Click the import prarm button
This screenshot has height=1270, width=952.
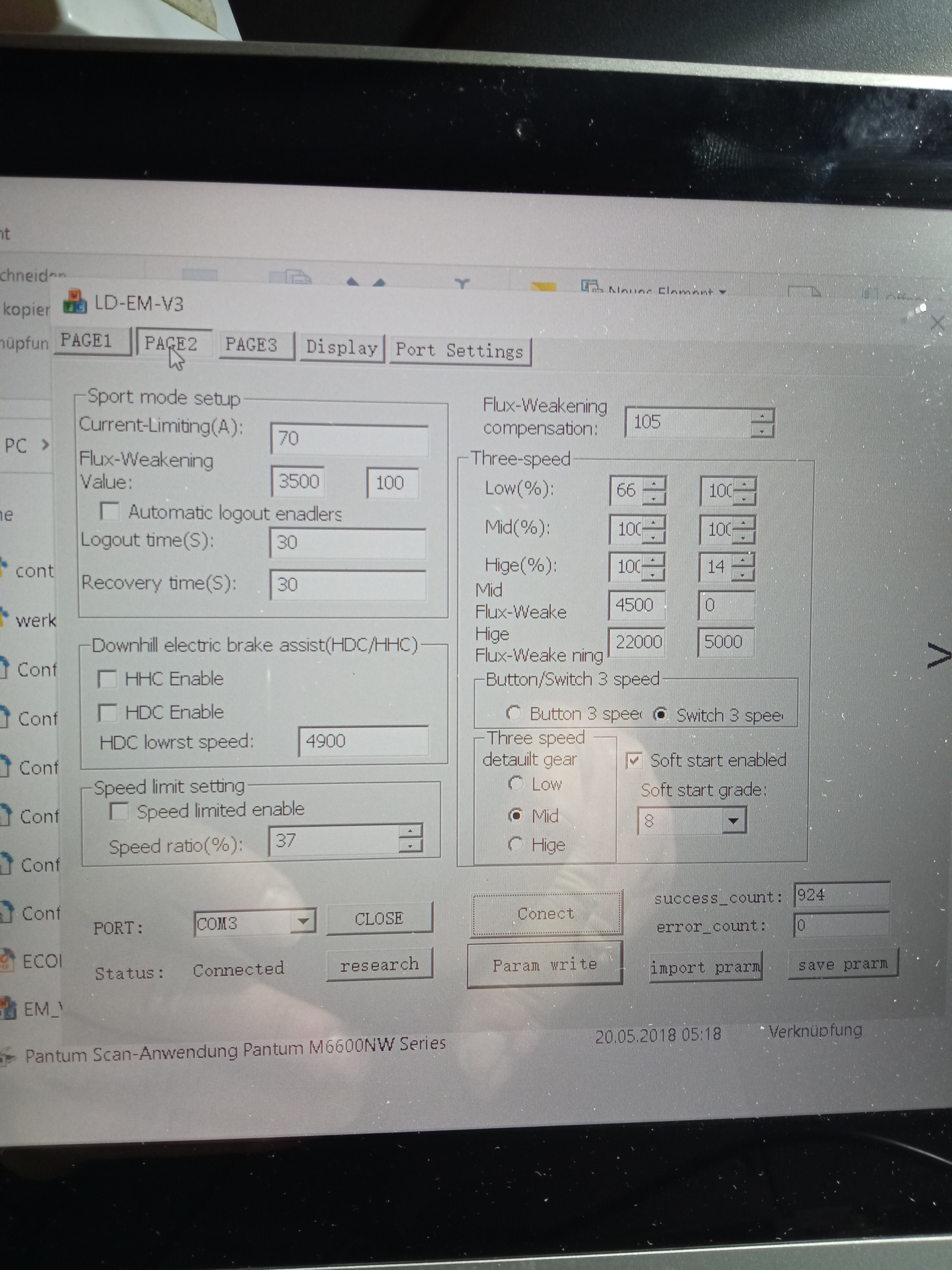coord(705,967)
